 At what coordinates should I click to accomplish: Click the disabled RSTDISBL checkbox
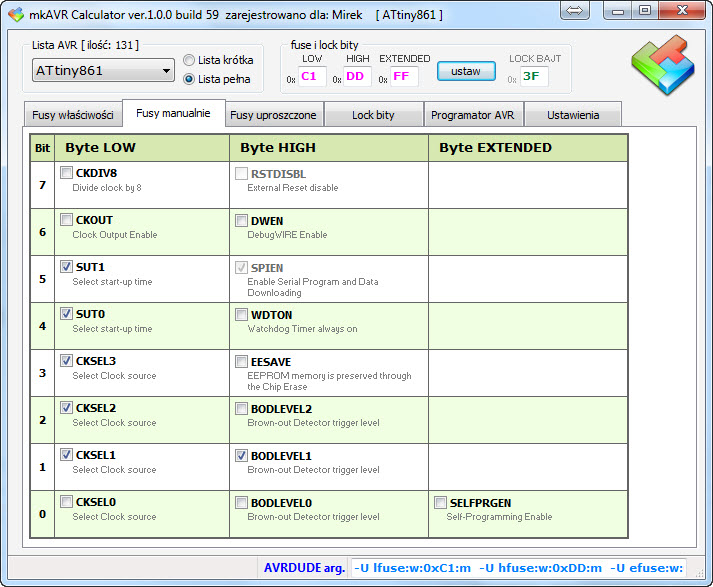point(241,173)
